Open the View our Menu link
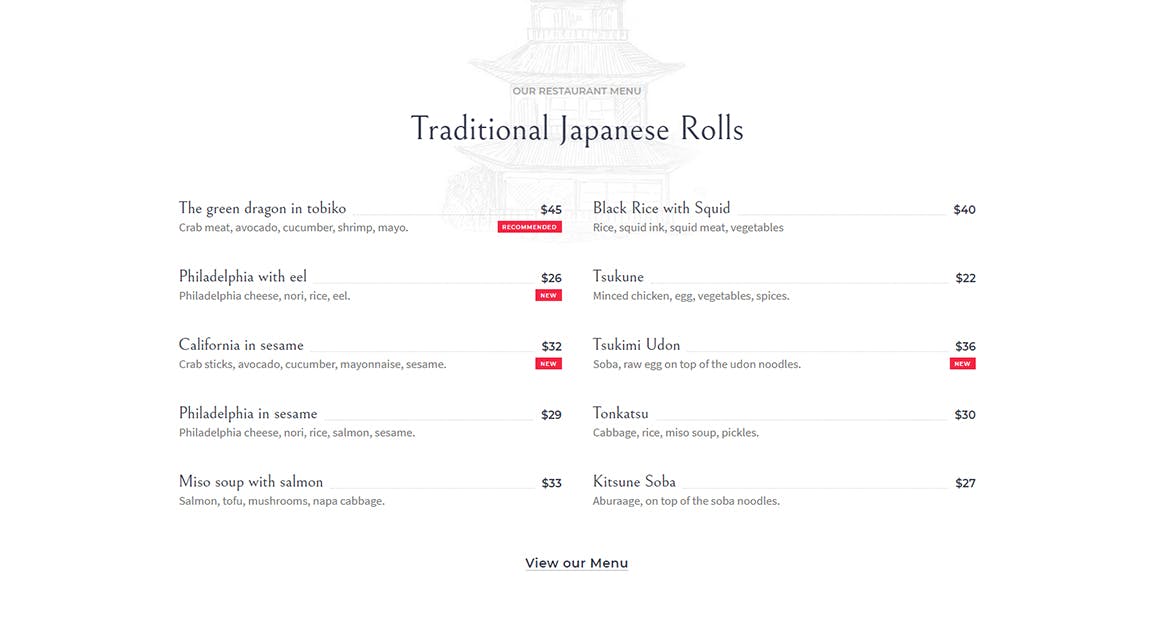This screenshot has width=1170, height=640. coord(576,563)
